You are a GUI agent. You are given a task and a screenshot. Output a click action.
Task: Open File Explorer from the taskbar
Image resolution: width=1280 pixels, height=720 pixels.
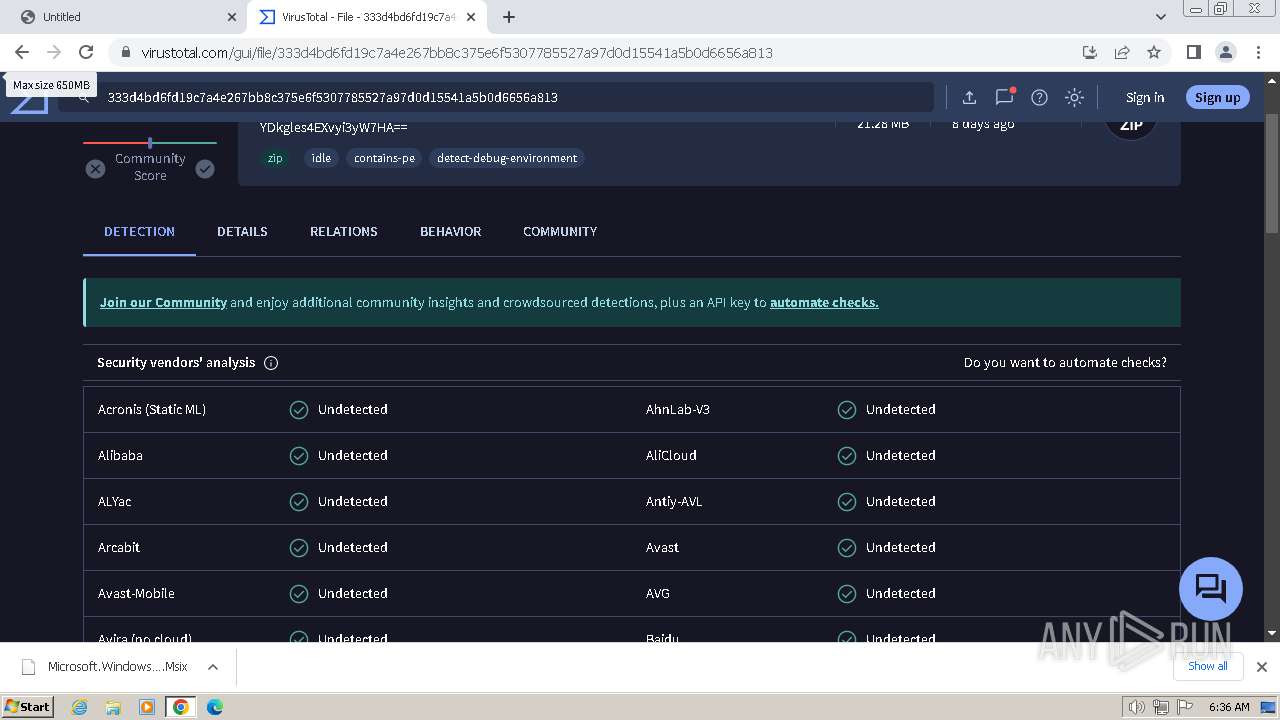(113, 707)
